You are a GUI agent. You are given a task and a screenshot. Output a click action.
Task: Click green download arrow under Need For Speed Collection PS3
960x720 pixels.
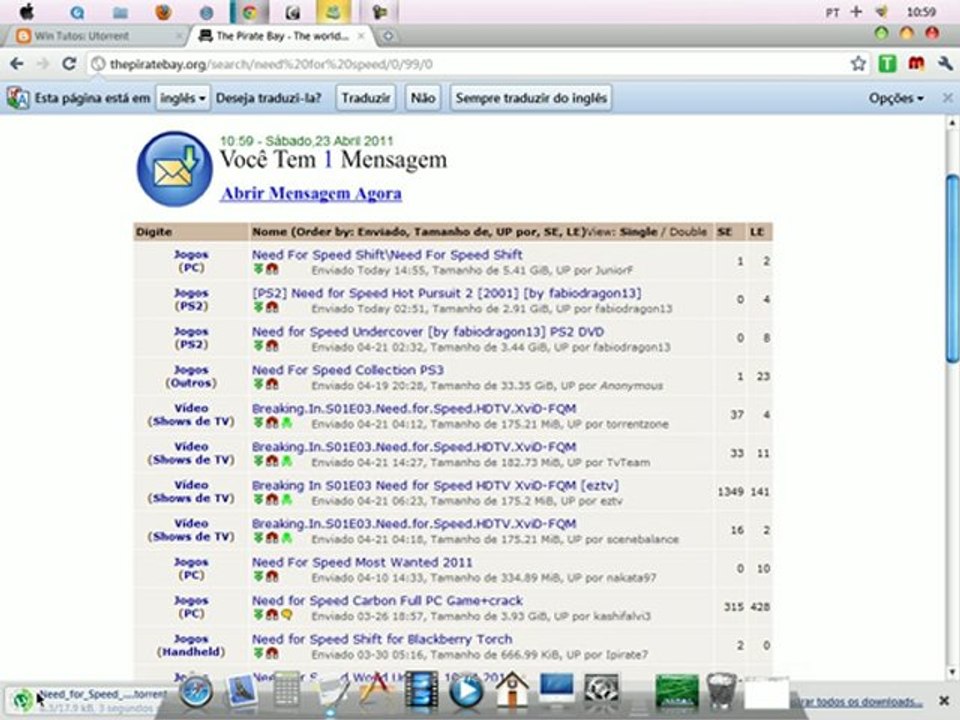pyautogui.click(x=258, y=384)
